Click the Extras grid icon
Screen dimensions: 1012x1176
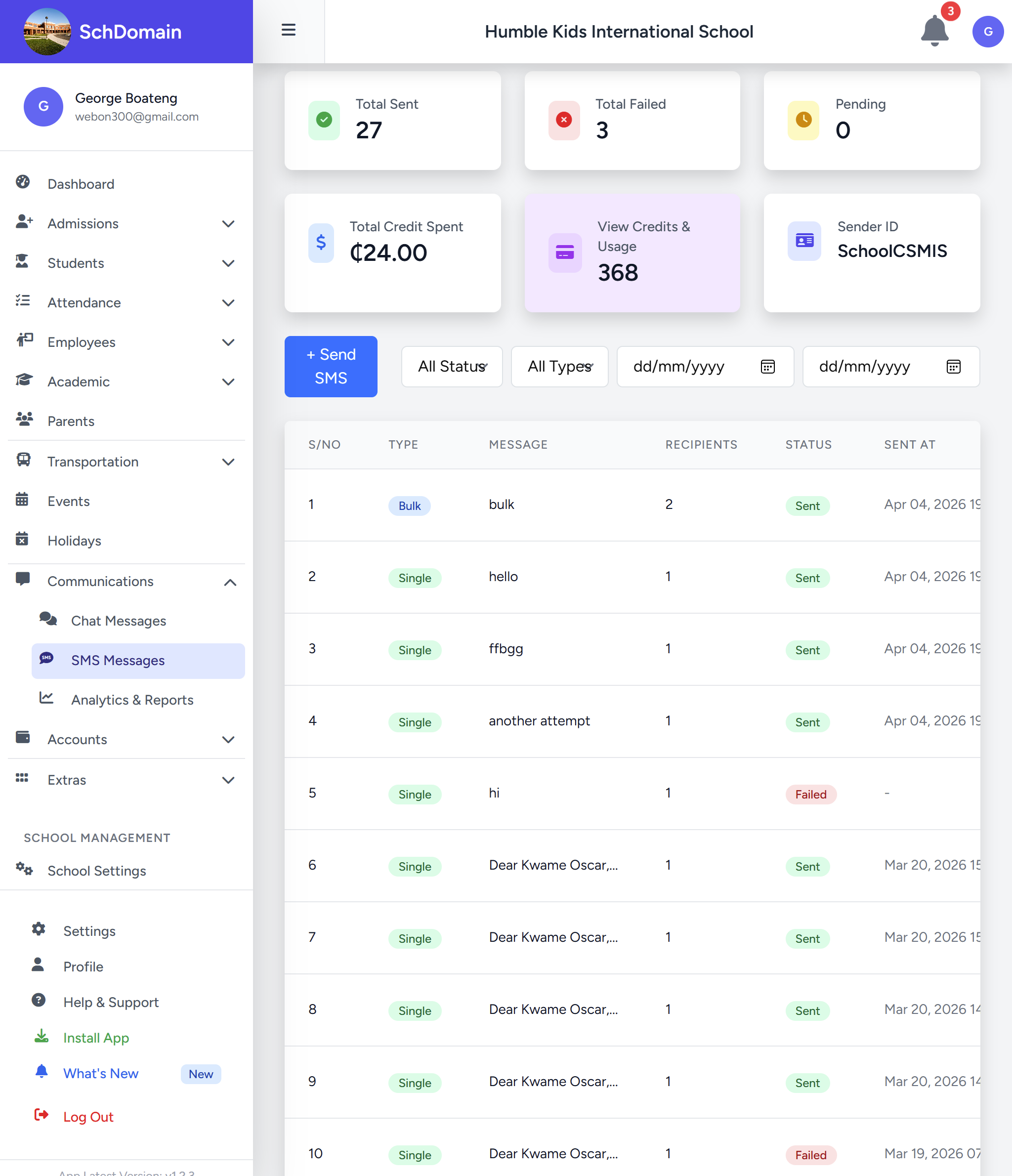(22, 778)
